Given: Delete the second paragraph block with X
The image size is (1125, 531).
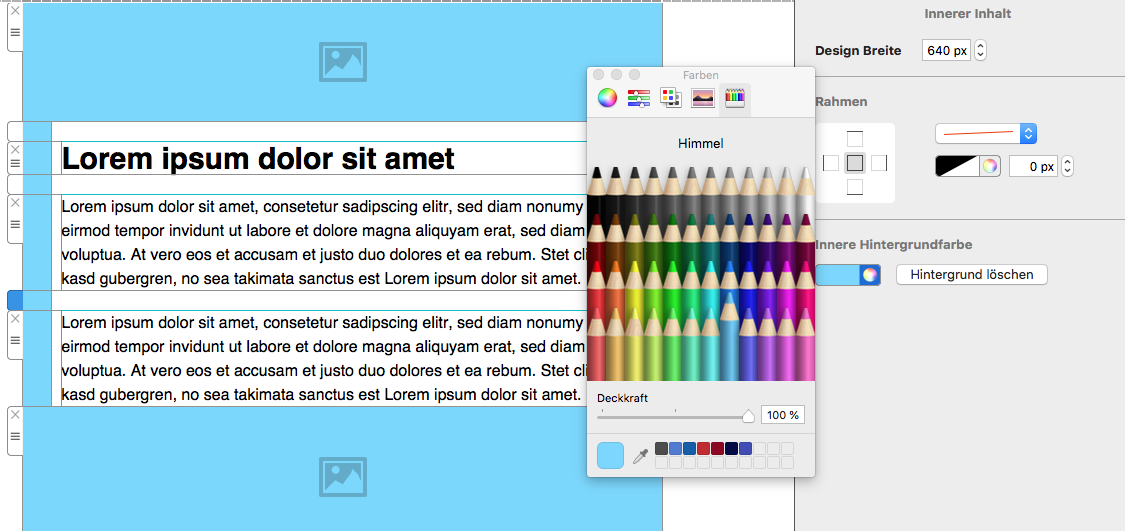Looking at the screenshot, I should click(x=15, y=318).
